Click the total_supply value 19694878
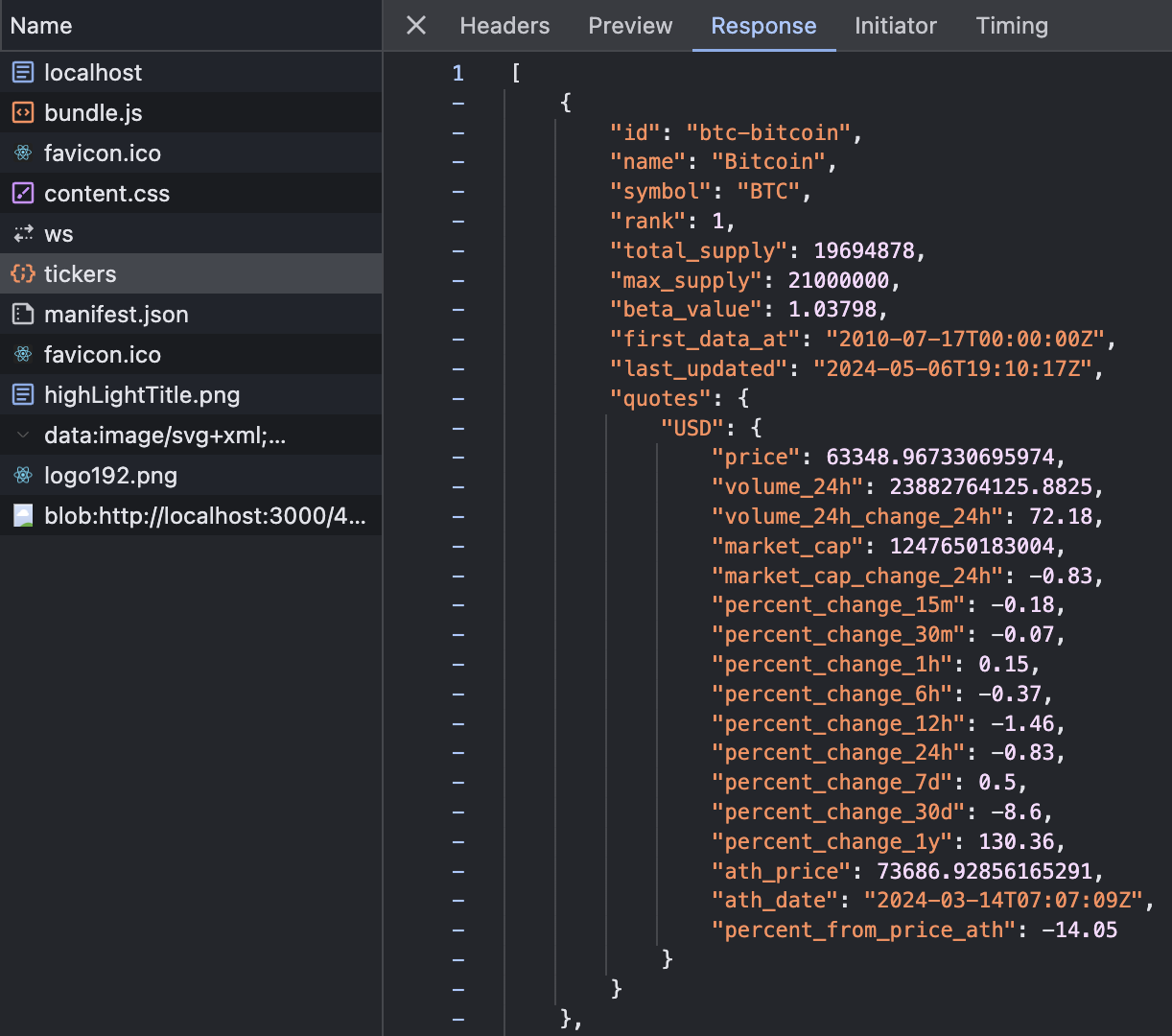Screen dimensions: 1172x1036 tap(864, 251)
